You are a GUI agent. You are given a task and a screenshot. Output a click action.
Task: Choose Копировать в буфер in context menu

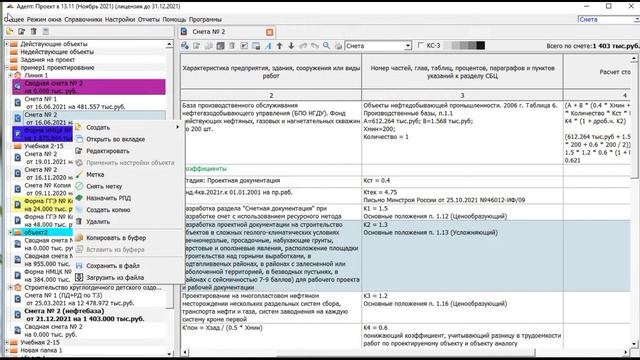(x=128, y=238)
